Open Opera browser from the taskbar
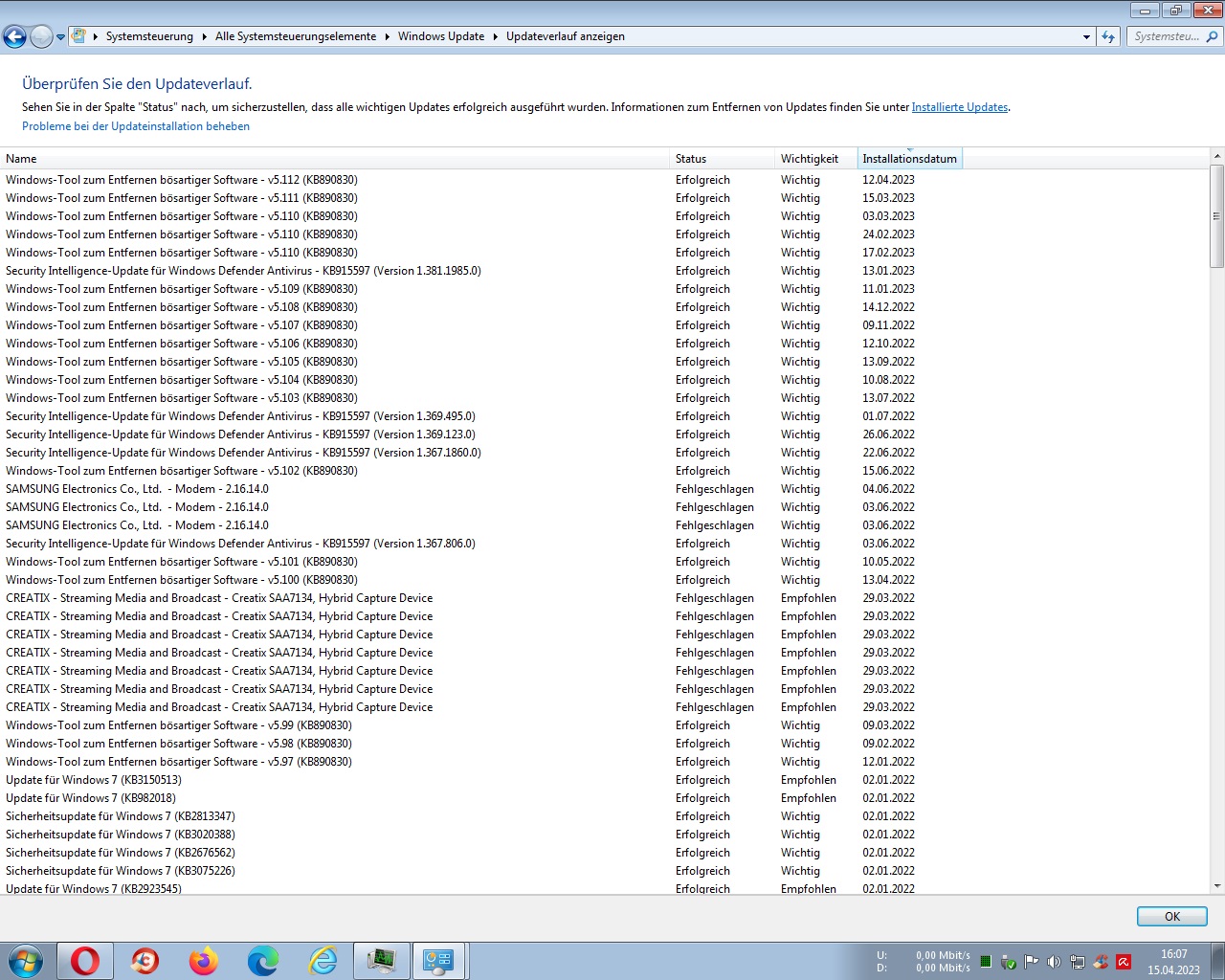The width and height of the screenshot is (1225, 980). tap(85, 960)
